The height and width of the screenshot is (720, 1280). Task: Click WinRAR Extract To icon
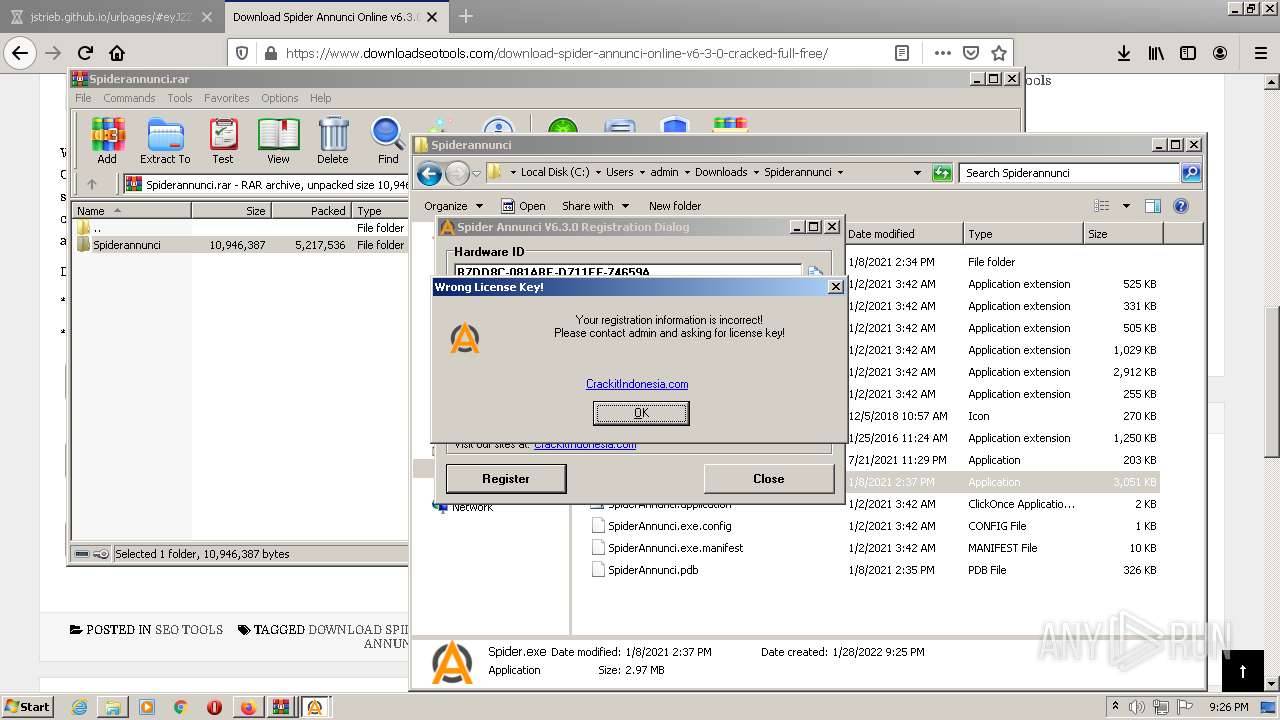click(165, 141)
